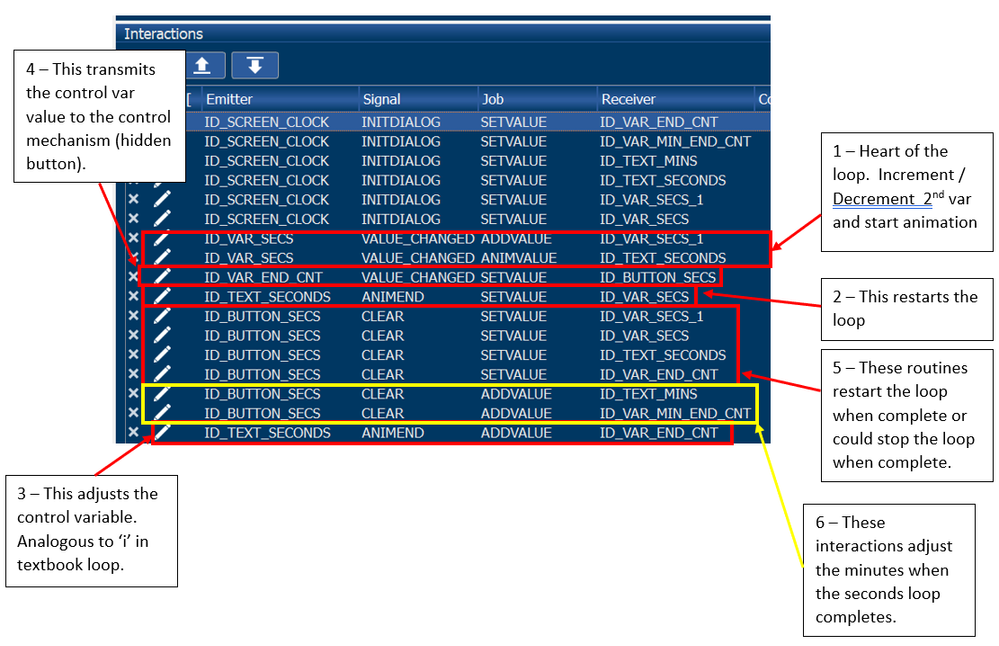This screenshot has height=646, width=999.
Task: Edit ID_BUTTON_SECS CLEAR SETVALUE ID_TEXT_SECONDS row
Action: (x=162, y=355)
